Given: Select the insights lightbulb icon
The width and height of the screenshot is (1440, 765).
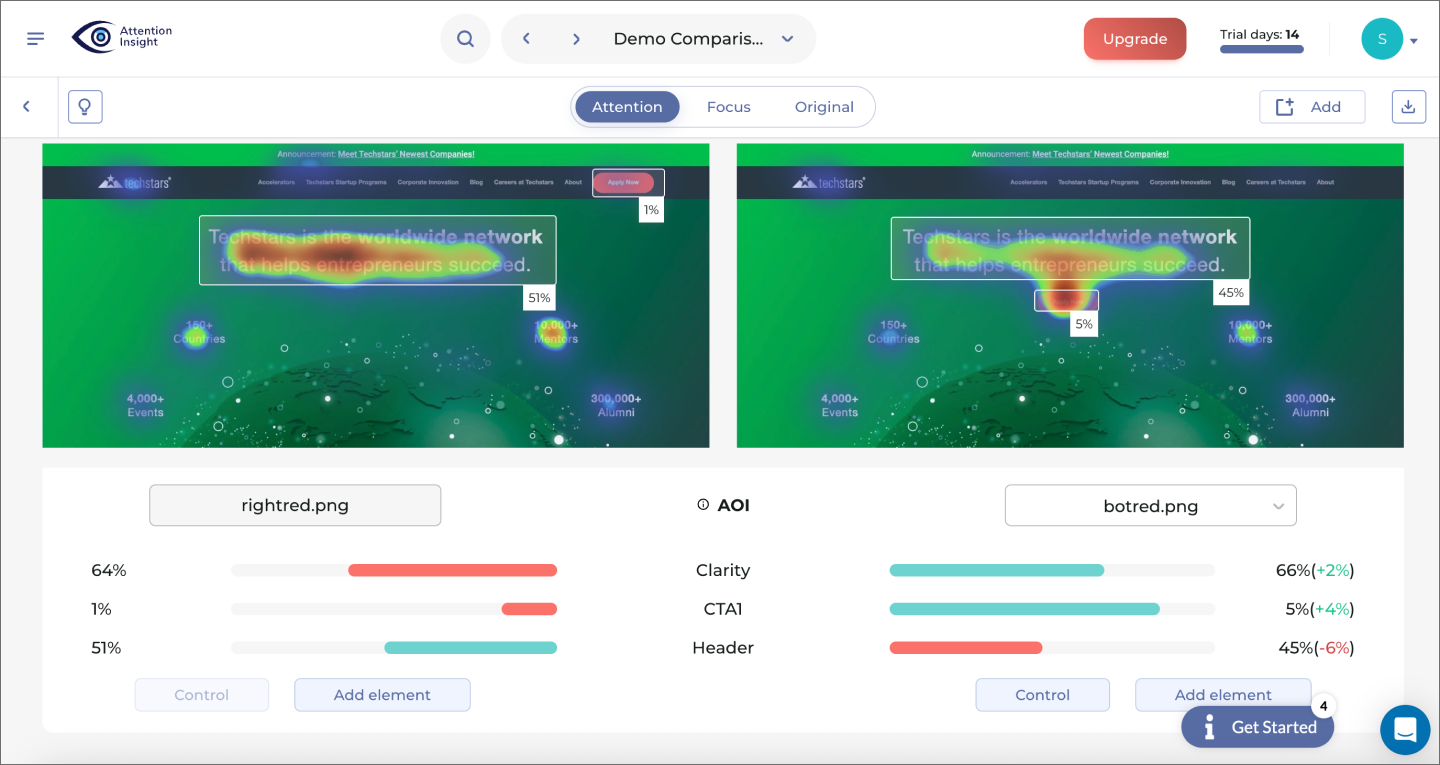Looking at the screenshot, I should pos(84,106).
